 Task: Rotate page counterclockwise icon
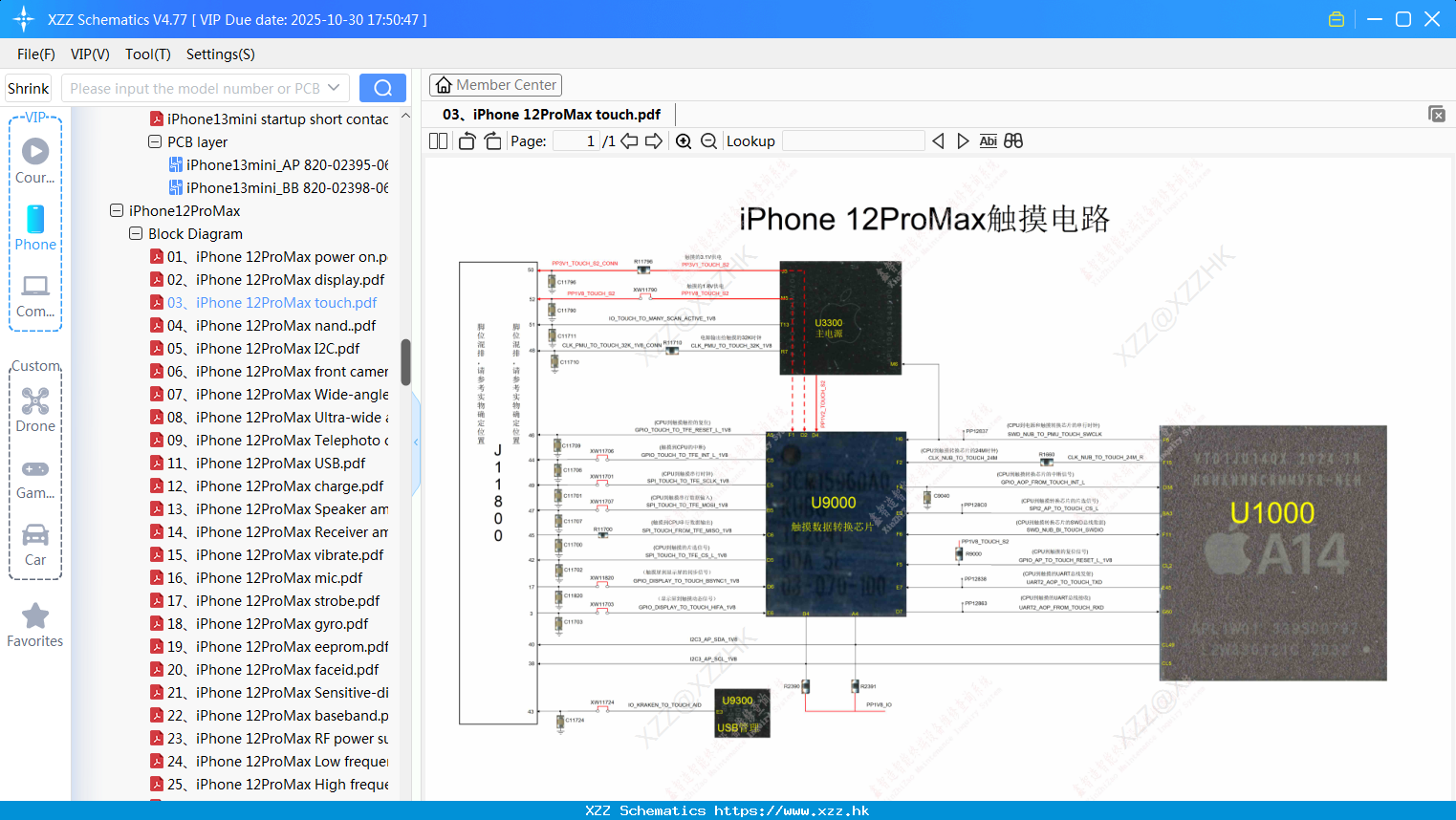click(x=467, y=140)
